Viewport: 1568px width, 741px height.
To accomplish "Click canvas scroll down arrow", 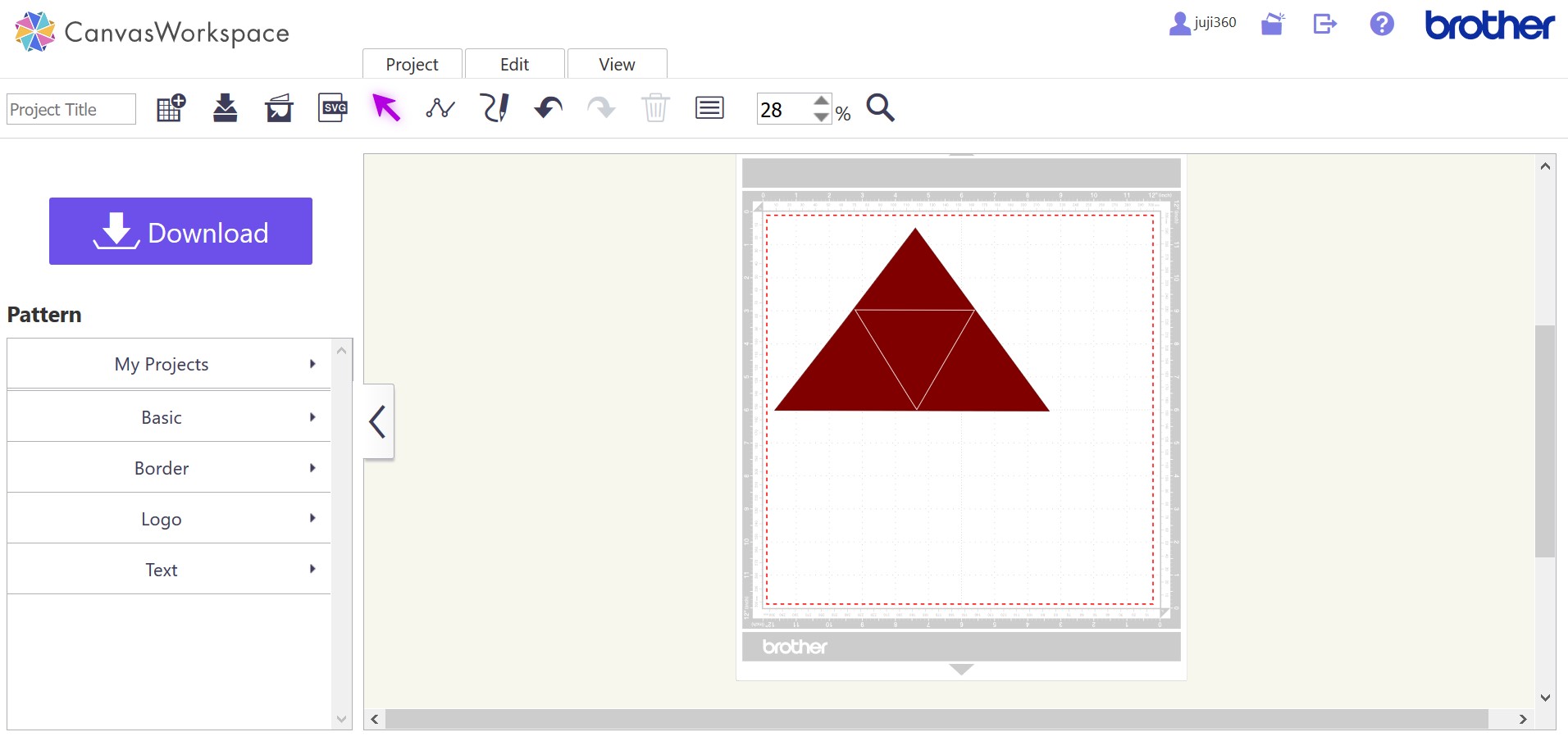I will (1545, 698).
